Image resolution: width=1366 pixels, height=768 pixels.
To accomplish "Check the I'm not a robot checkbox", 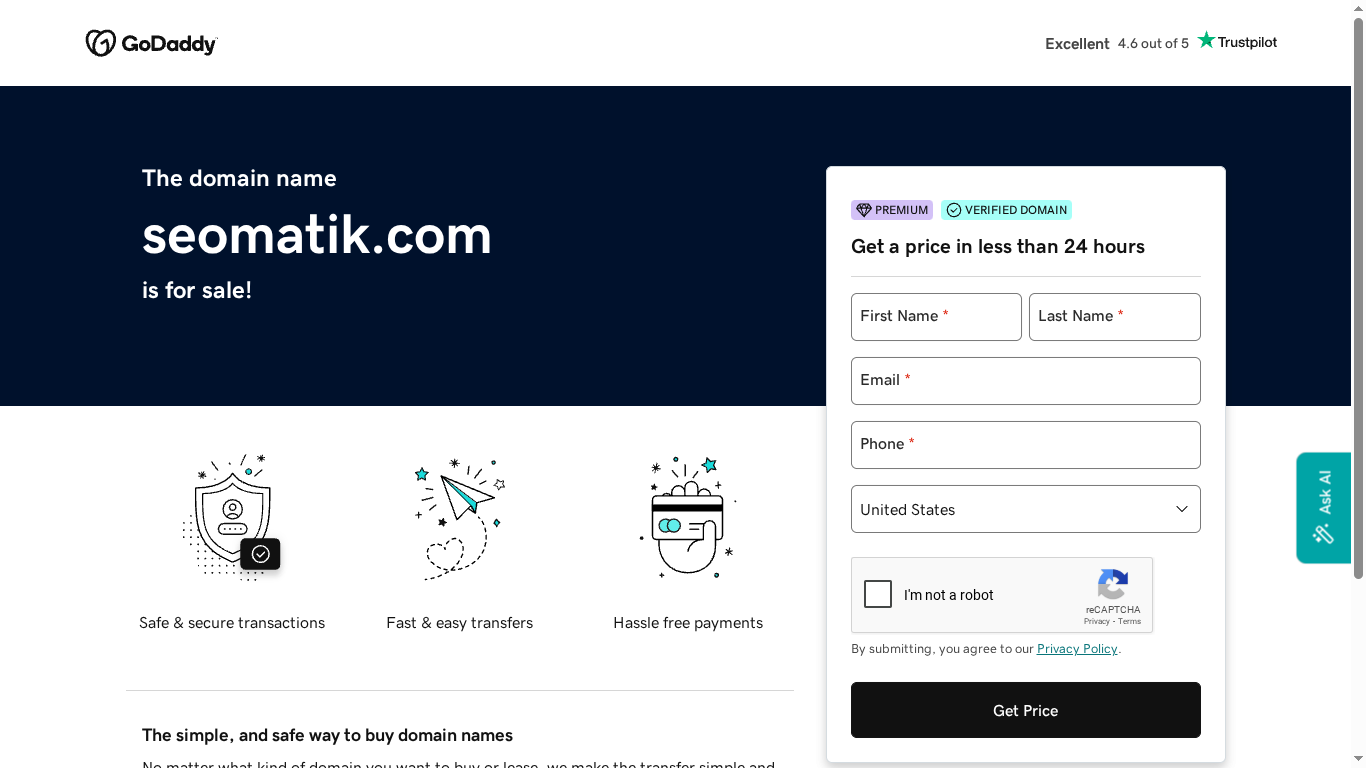I will pos(878,594).
